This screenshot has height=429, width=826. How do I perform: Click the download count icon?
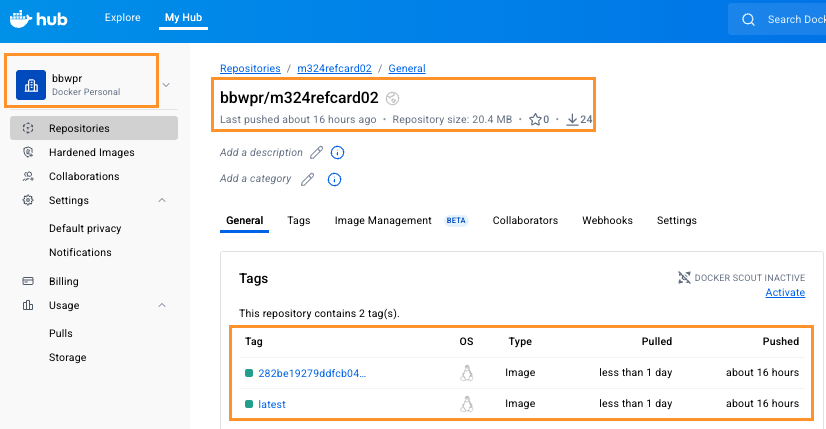(x=572, y=120)
